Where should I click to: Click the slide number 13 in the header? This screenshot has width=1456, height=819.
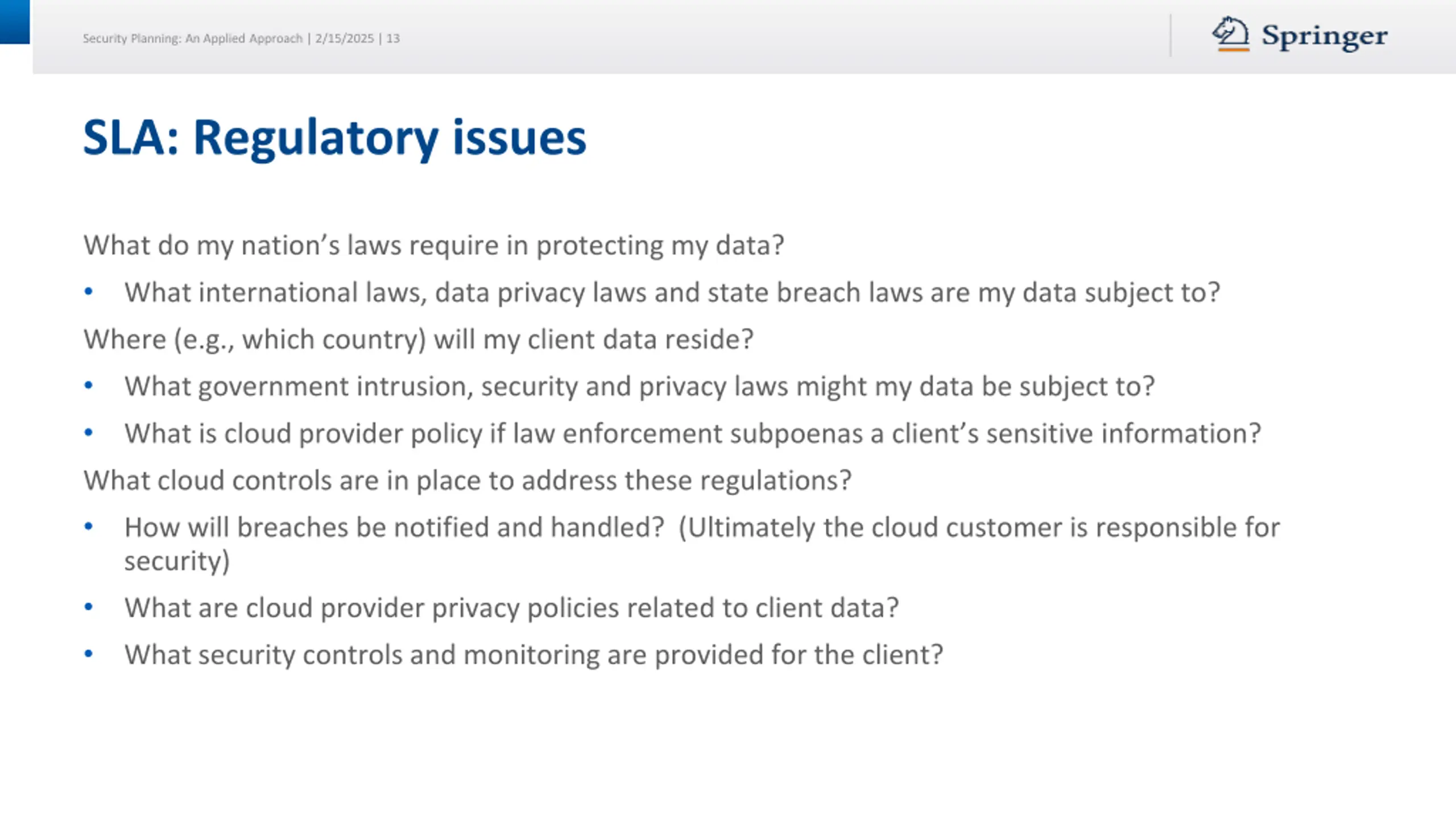point(393,38)
